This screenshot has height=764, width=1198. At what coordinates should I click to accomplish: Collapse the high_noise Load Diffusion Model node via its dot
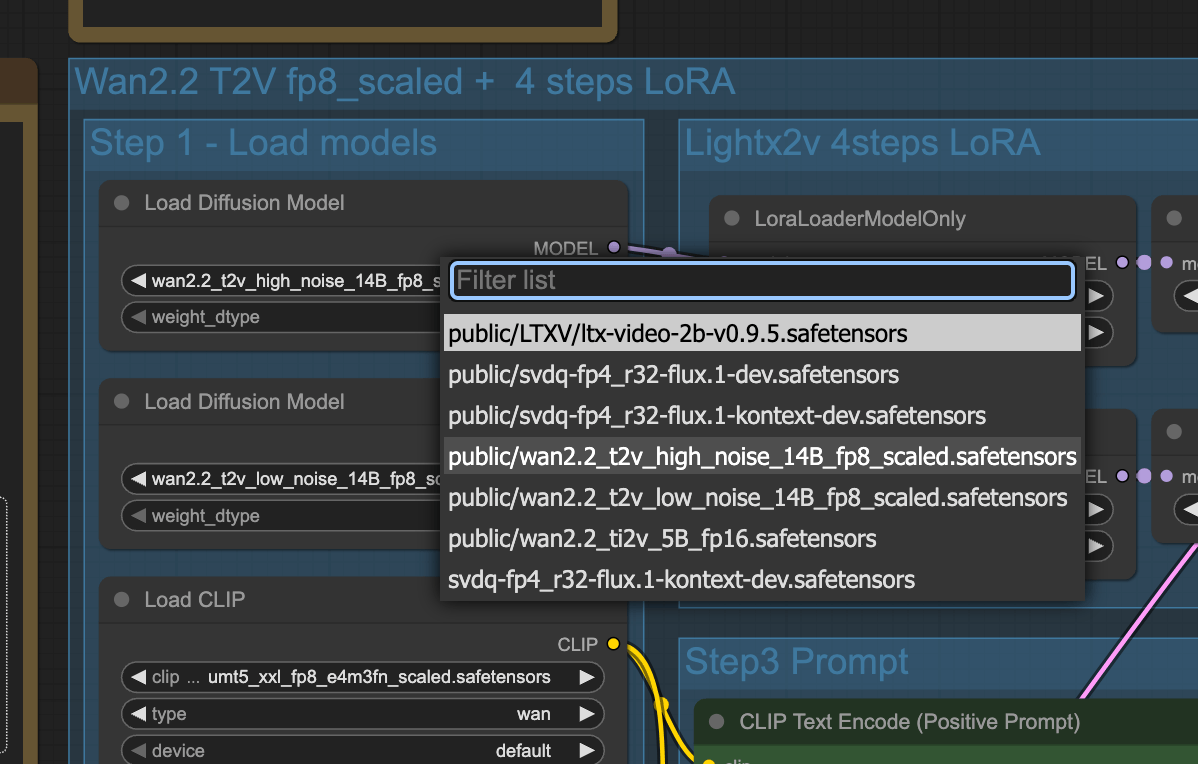pos(122,203)
